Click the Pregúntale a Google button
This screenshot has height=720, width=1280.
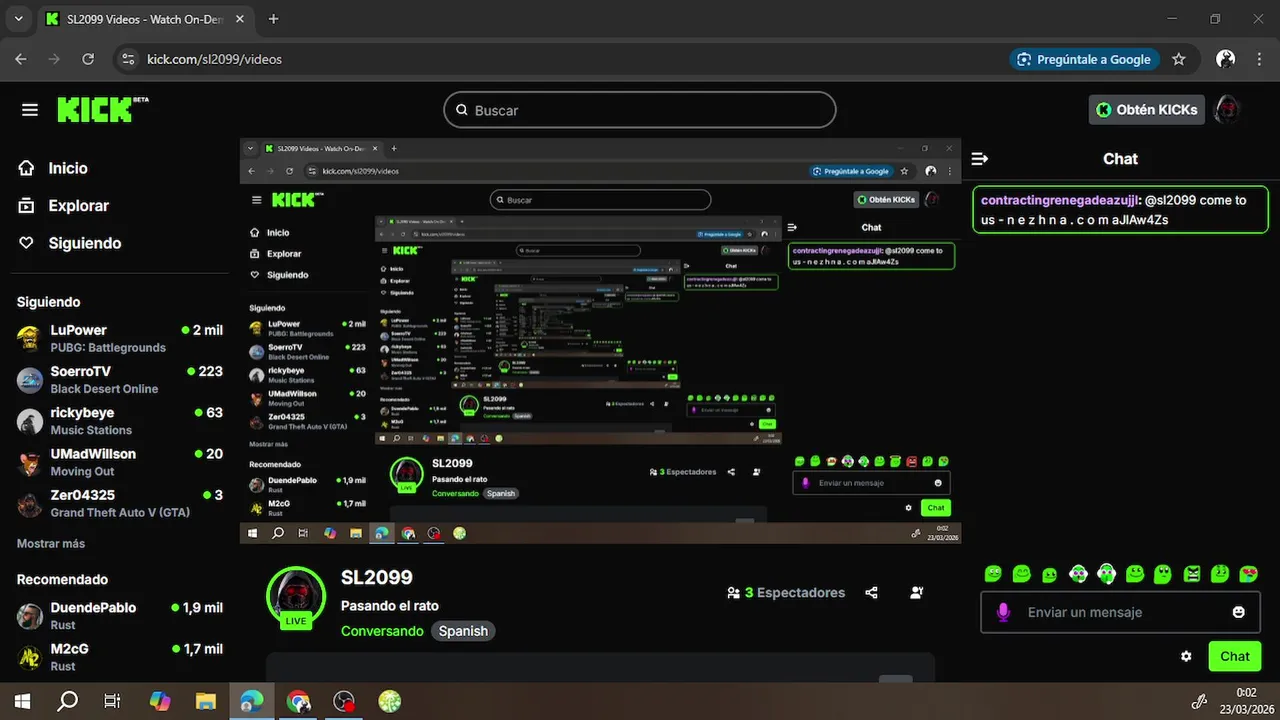[1085, 59]
